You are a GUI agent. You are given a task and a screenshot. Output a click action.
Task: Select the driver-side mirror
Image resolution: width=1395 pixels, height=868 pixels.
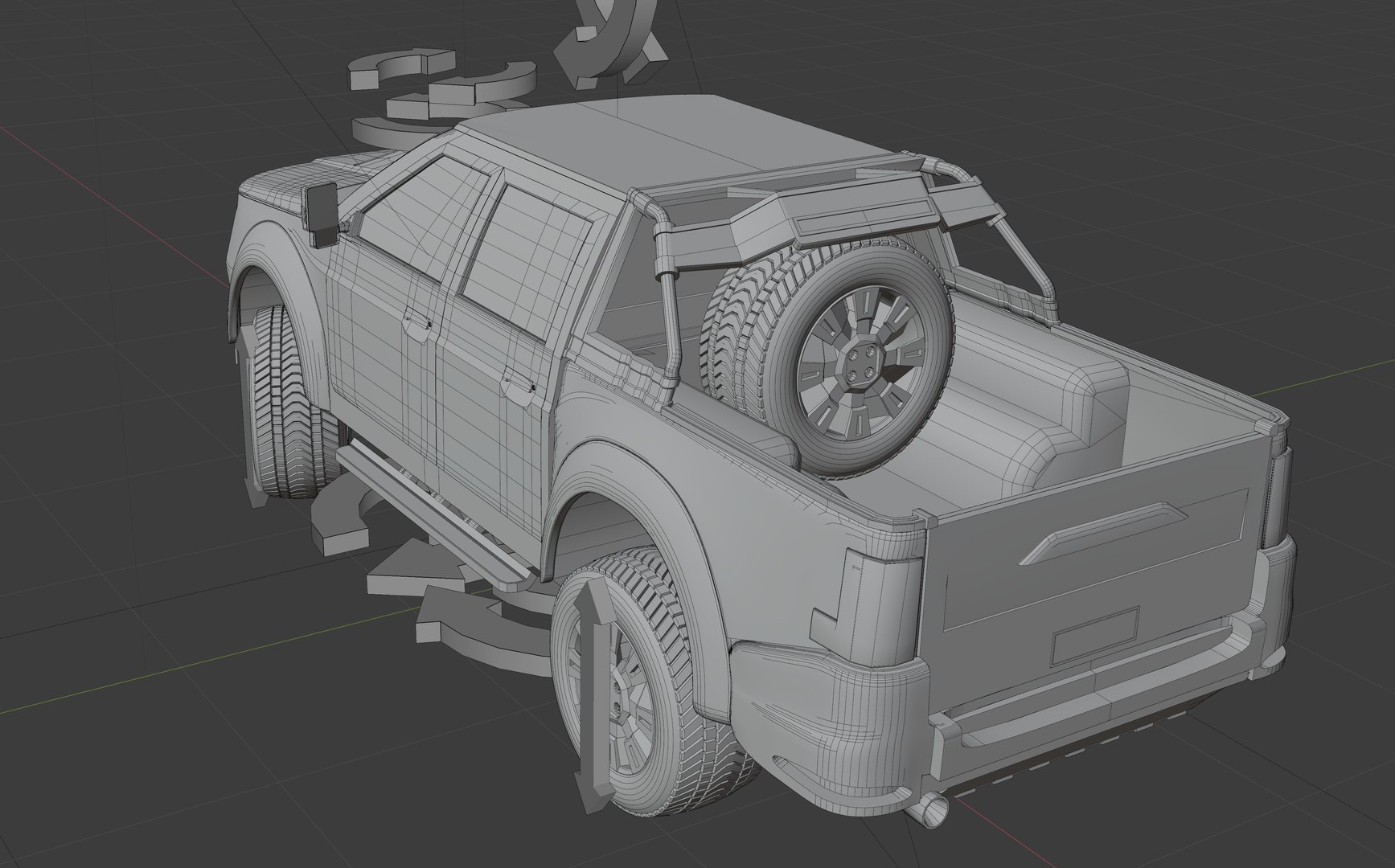pos(323,213)
